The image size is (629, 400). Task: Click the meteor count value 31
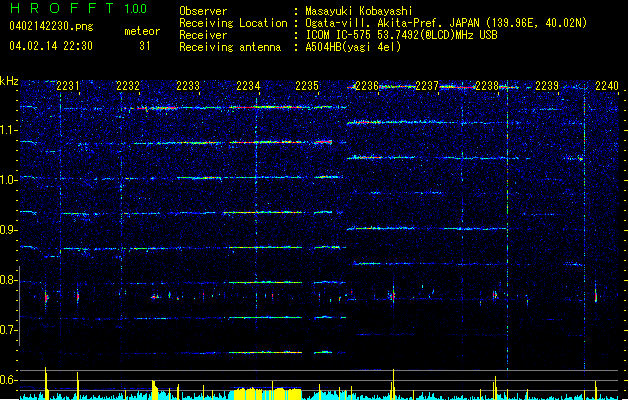pos(145,46)
